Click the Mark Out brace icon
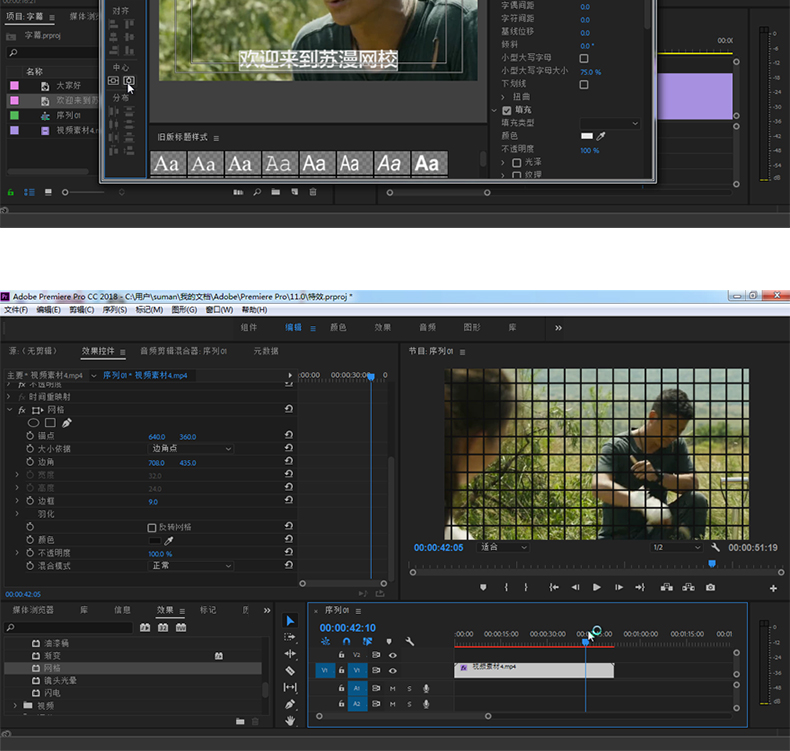The image size is (790, 751). [525, 587]
